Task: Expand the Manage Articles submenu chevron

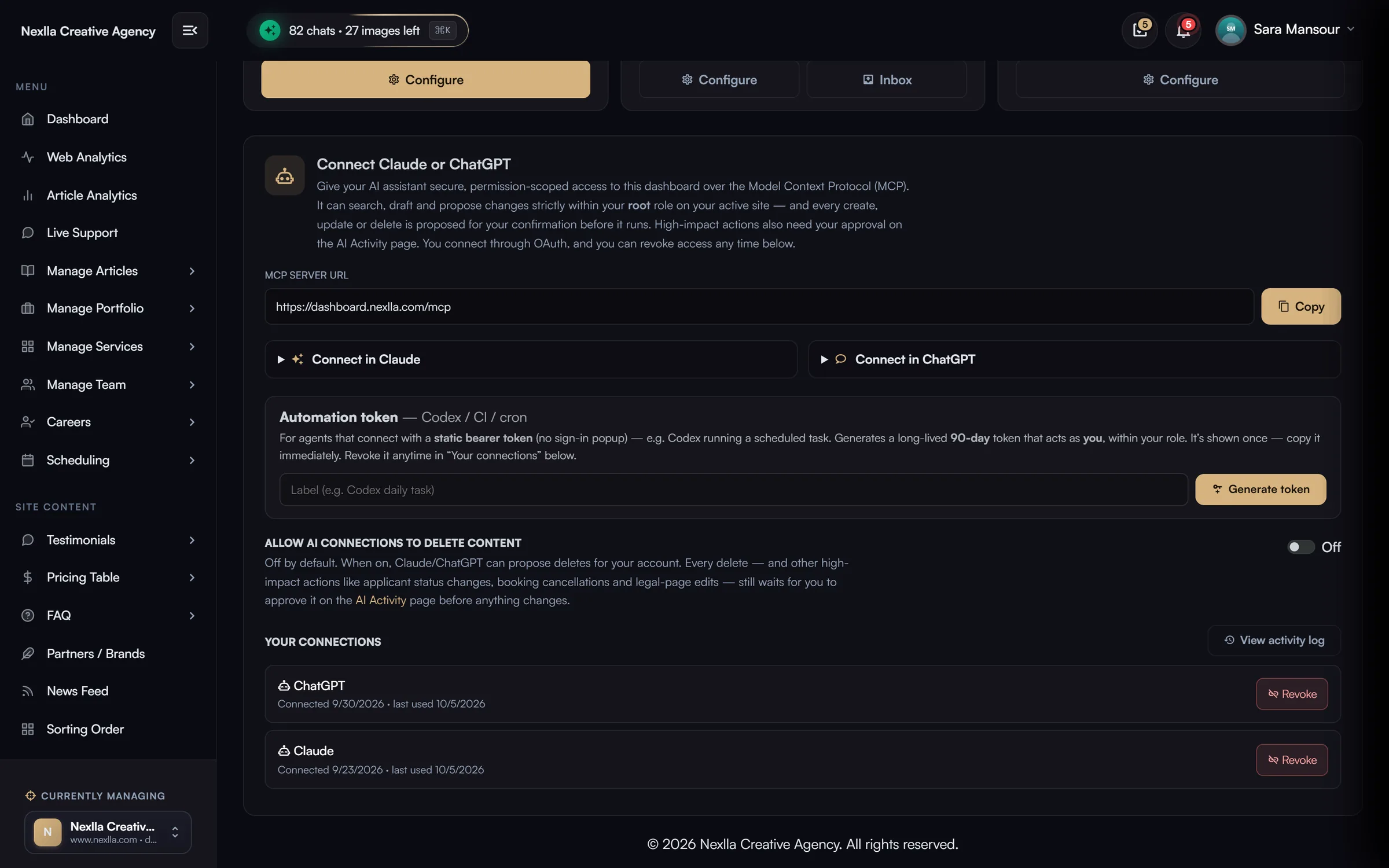Action: tap(192, 271)
